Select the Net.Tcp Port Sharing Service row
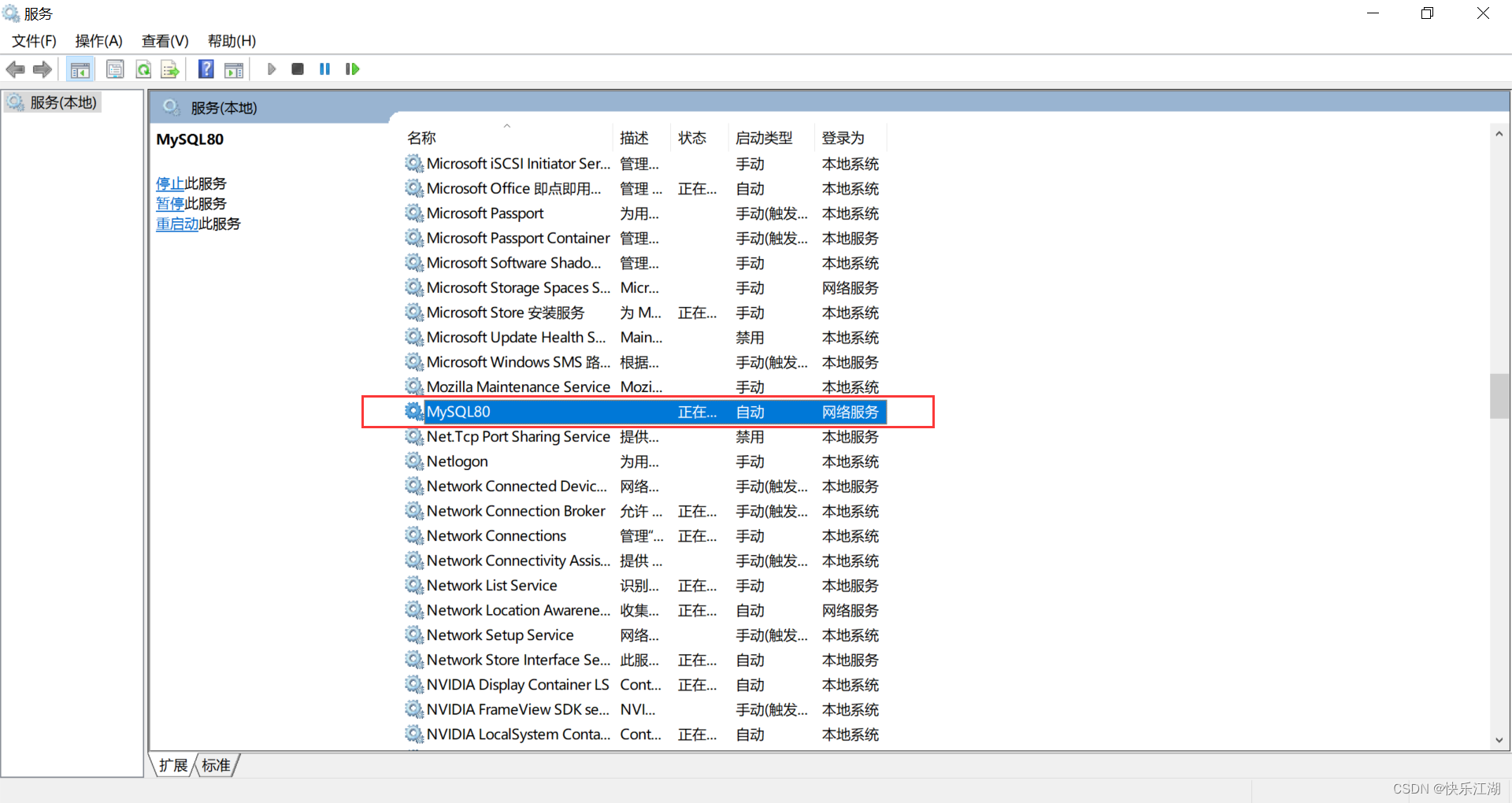The height and width of the screenshot is (803, 1512). click(646, 436)
